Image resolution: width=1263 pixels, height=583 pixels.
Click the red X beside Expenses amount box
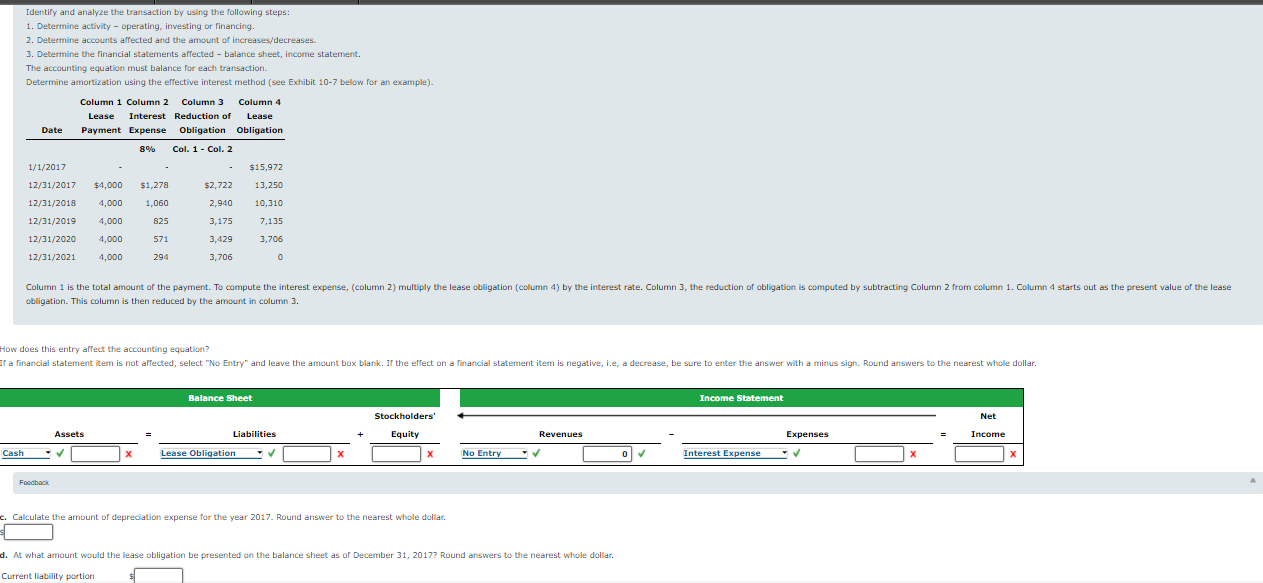pyautogui.click(x=914, y=453)
